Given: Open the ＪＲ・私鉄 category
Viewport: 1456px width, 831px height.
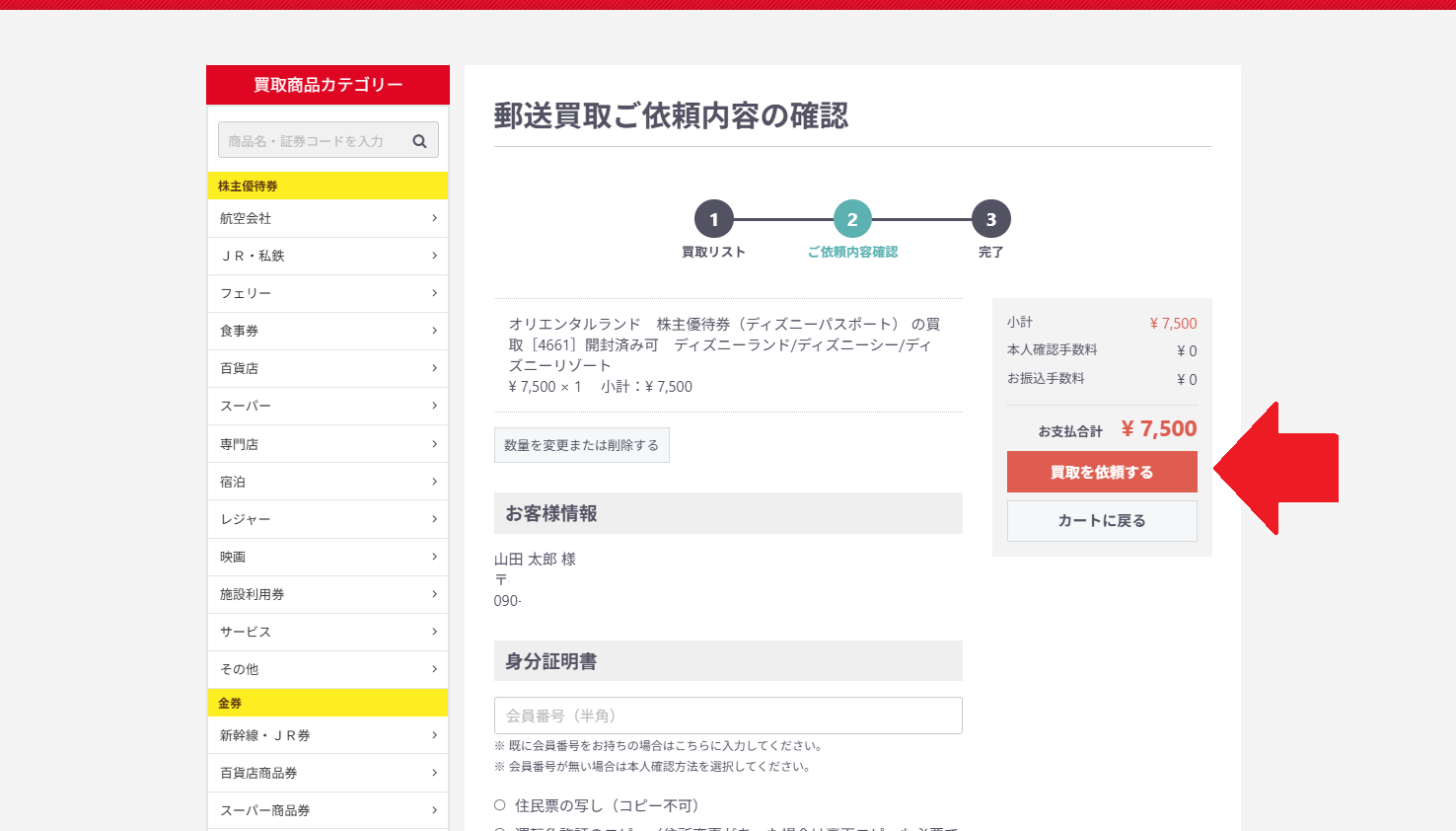Looking at the screenshot, I should tap(328, 256).
